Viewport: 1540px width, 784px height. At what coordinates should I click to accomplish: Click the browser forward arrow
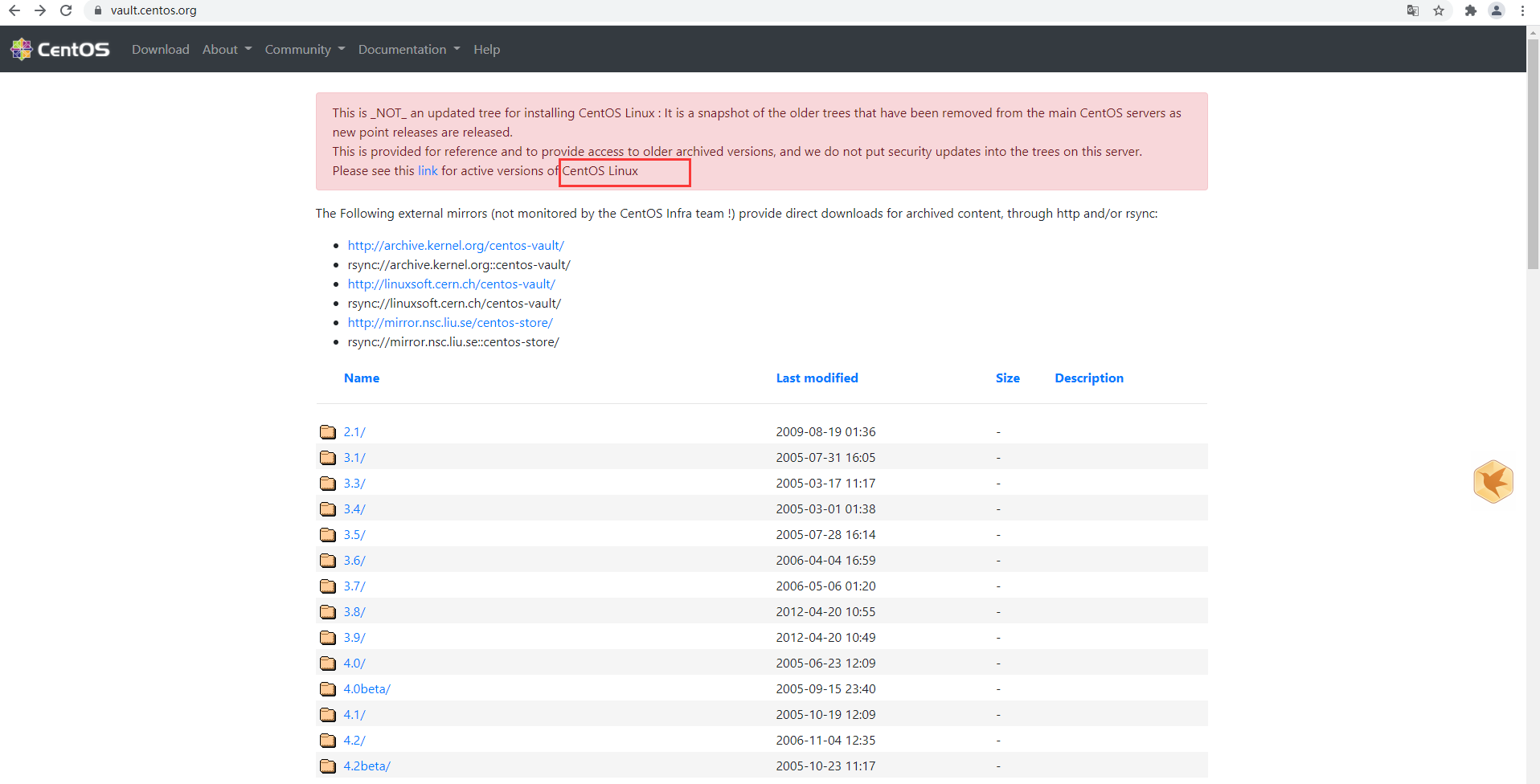pos(40,10)
